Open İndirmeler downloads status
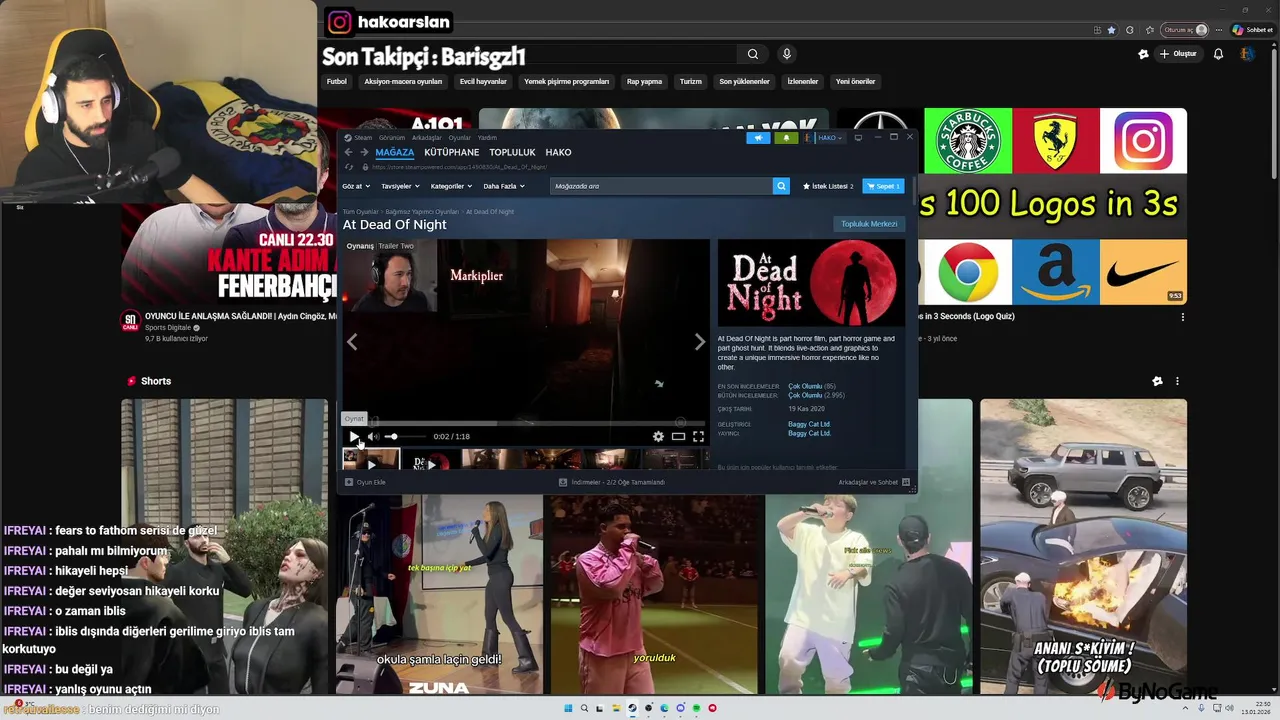This screenshot has width=1280, height=720. pos(611,482)
